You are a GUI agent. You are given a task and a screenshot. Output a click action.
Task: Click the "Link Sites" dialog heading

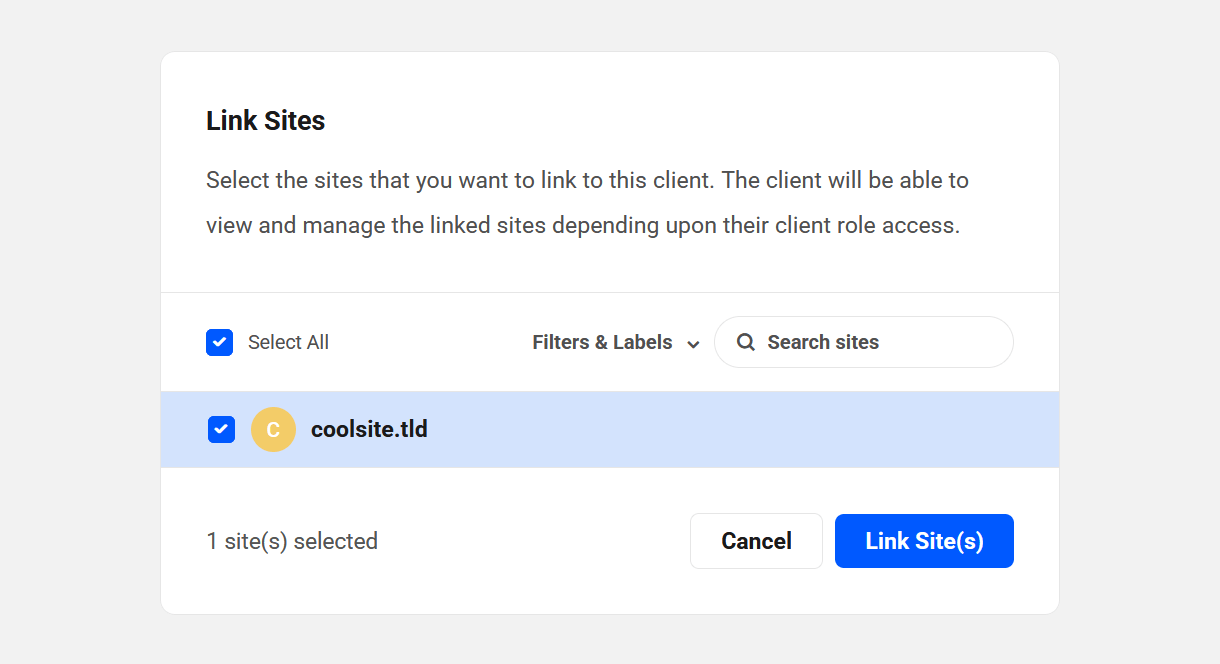(265, 121)
